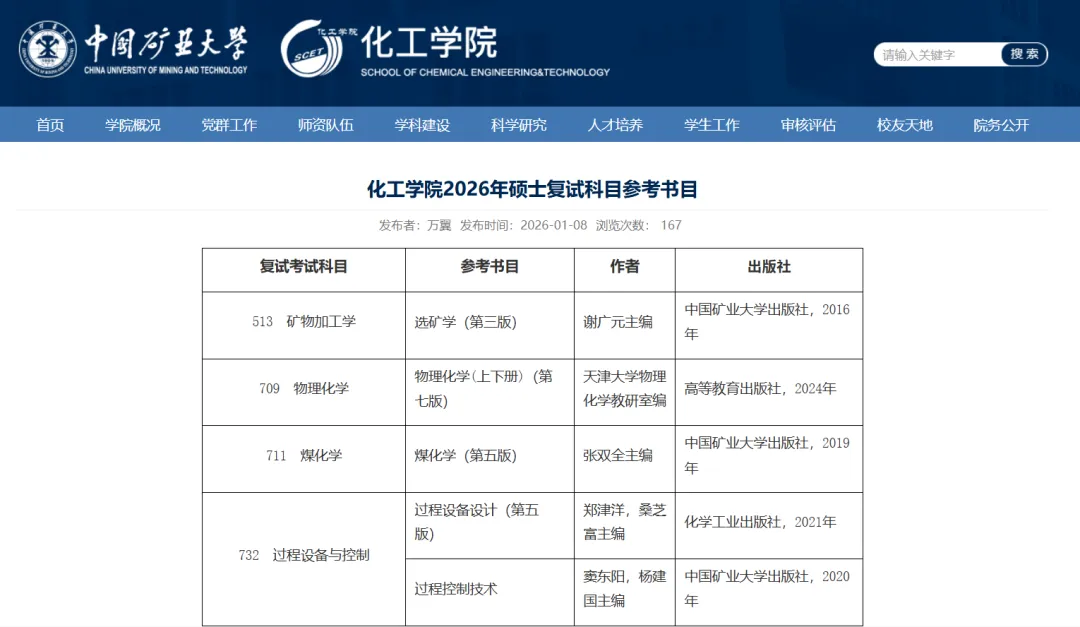Image resolution: width=1080 pixels, height=627 pixels.
Task: Open the 校友天地 menu
Action: [904, 125]
